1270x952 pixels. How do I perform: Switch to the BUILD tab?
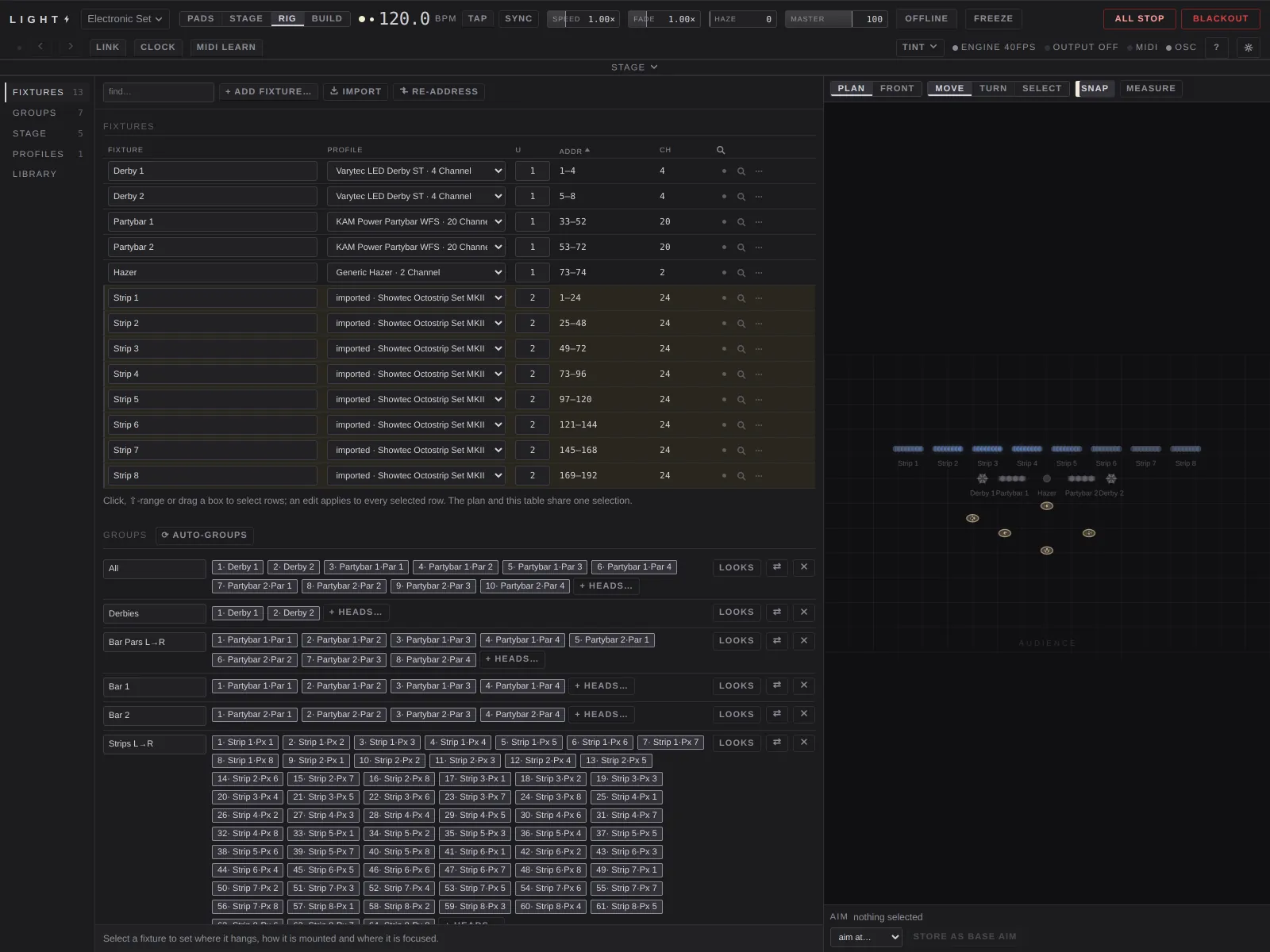tap(327, 19)
